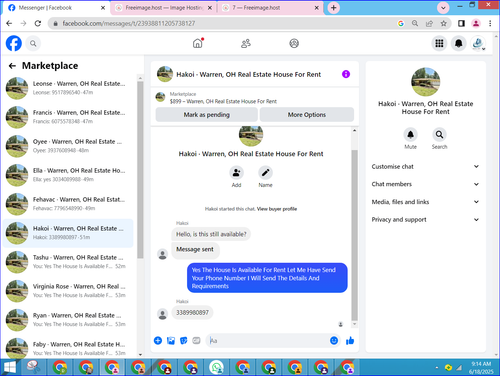Image resolution: width=500 pixels, height=376 pixels.
Task: Click the back arrow next to Marketplace
Action: tap(12, 66)
